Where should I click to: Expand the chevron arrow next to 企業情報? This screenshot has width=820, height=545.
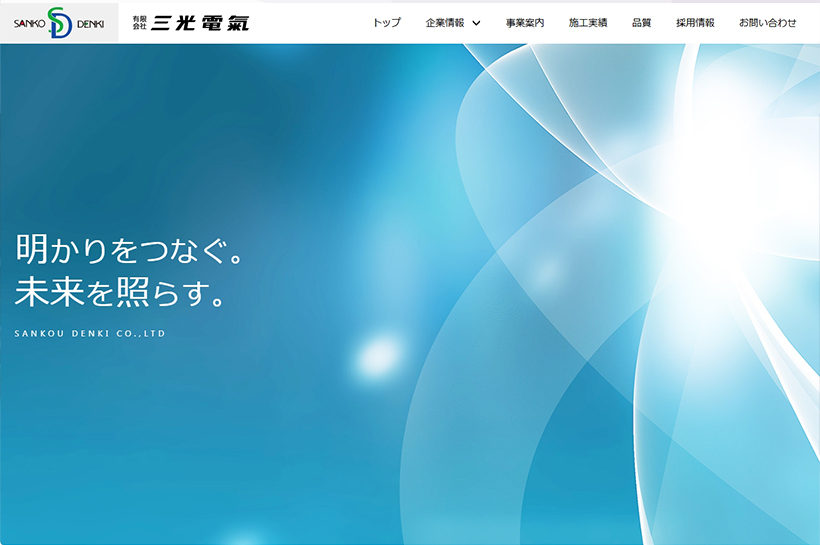click(476, 23)
